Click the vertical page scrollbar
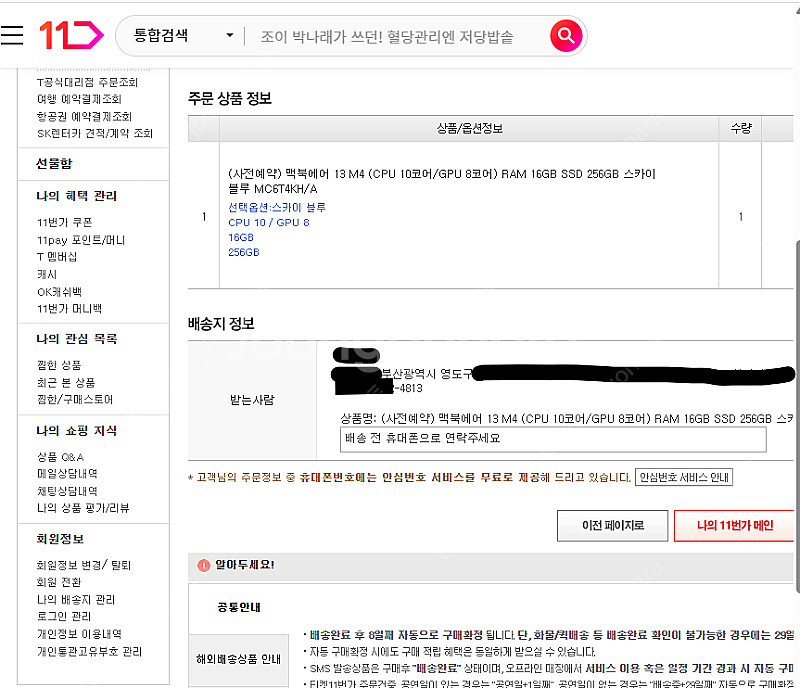 [797, 416]
